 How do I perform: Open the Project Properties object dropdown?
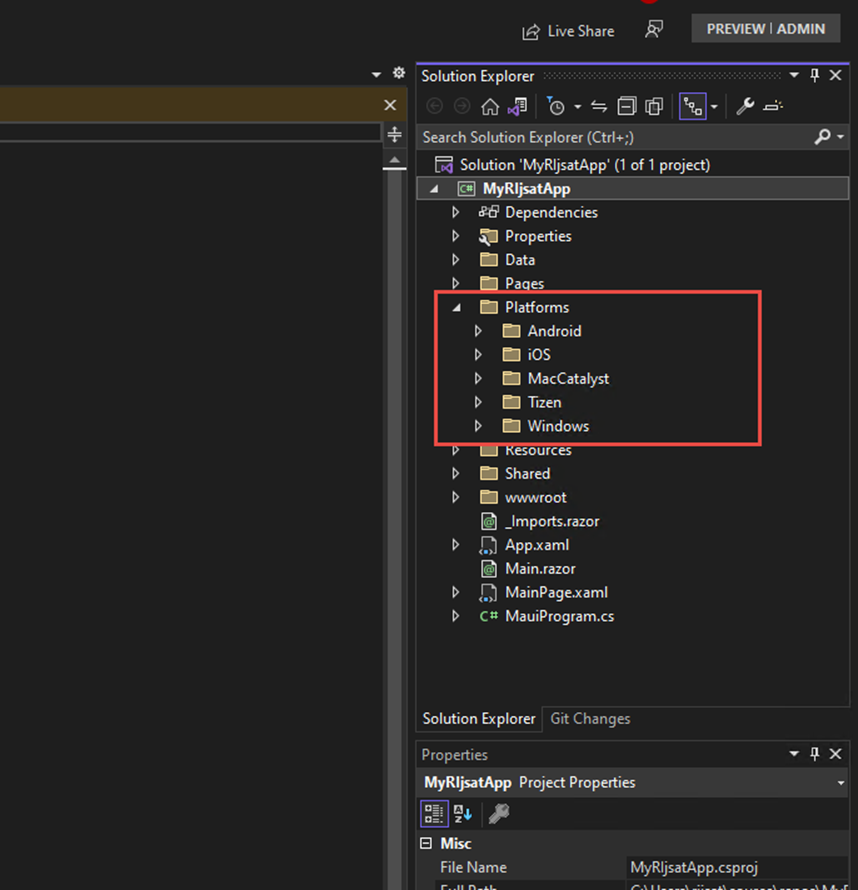841,783
